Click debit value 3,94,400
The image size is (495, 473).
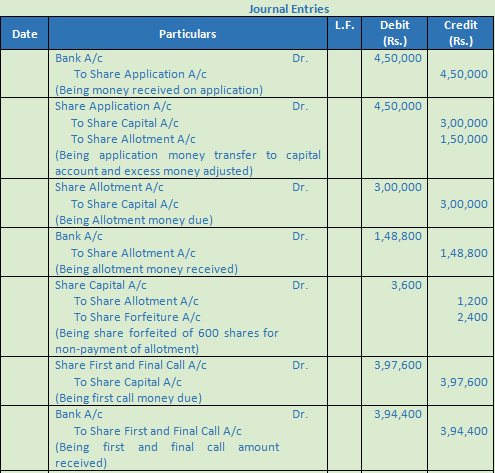(x=398, y=414)
